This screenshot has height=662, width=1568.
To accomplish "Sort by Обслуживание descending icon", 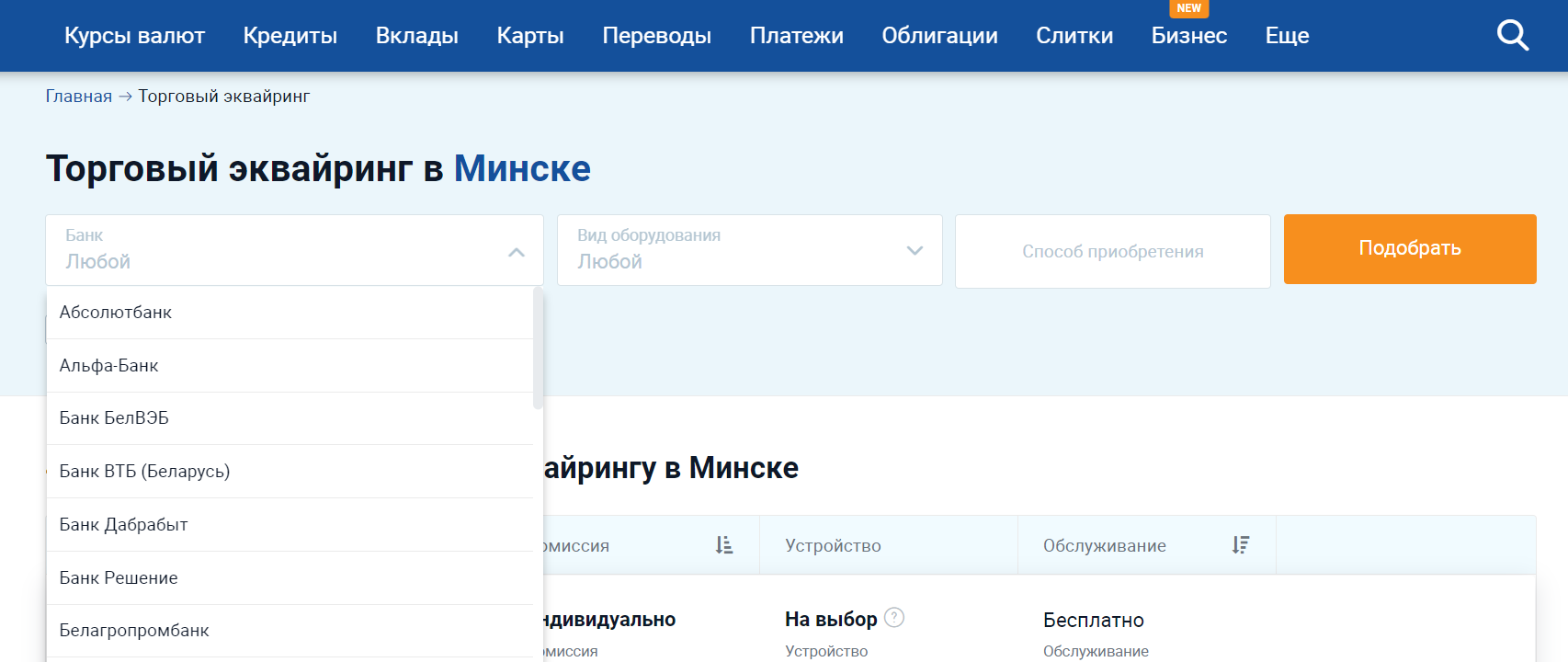I will (x=1240, y=545).
